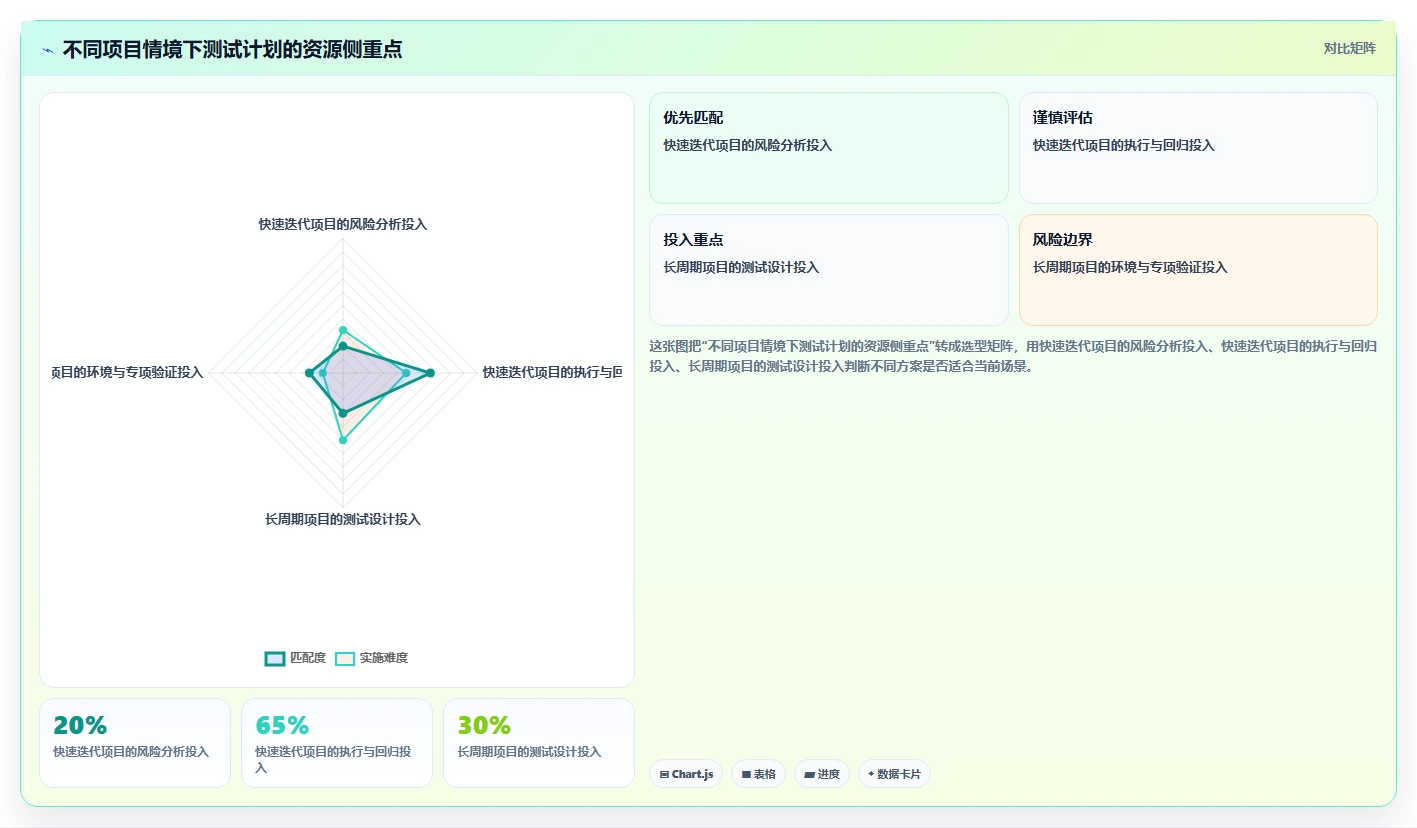This screenshot has height=828, width=1417.
Task: Select the 65% stat card
Action: (x=337, y=743)
